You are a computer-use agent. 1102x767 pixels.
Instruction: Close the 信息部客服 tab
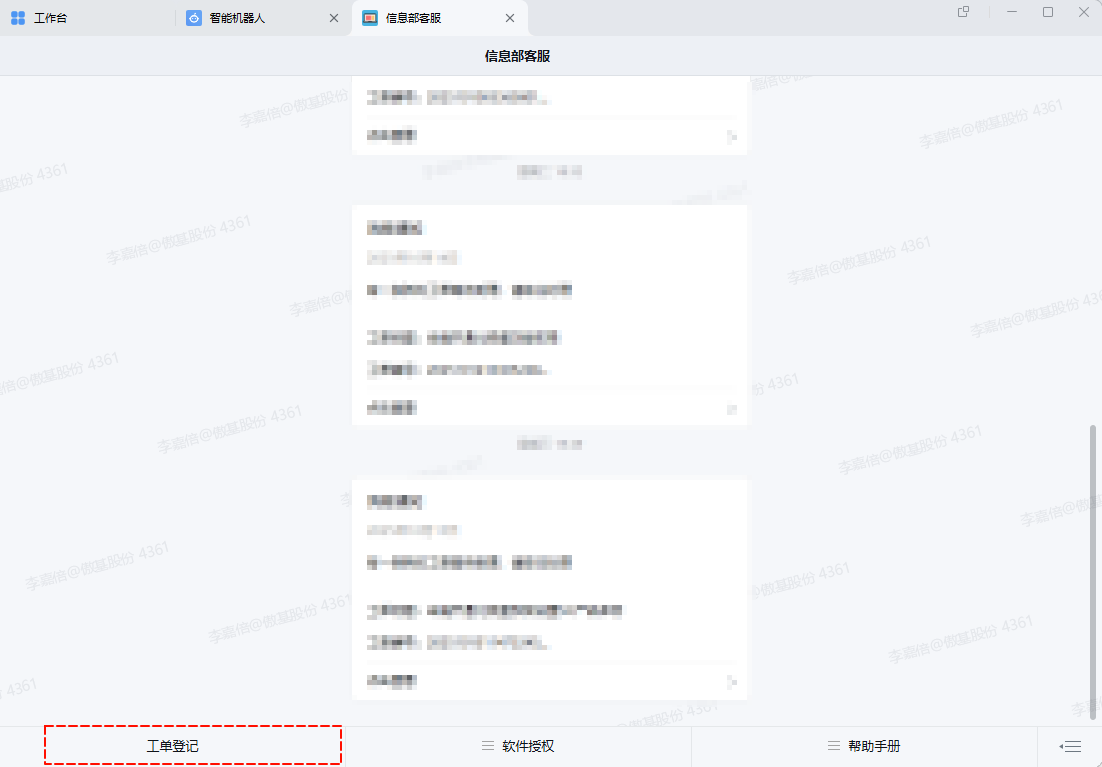tap(510, 18)
